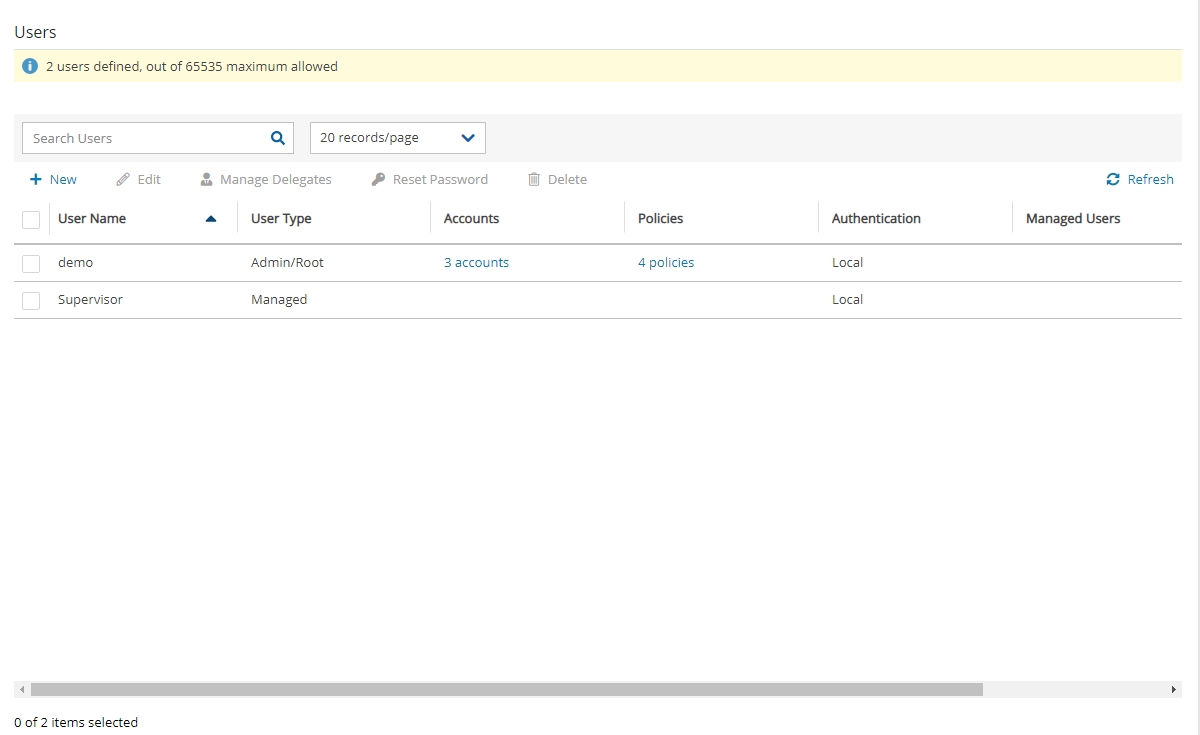Viewport: 1200px width, 735px height.
Task: Open the 20 records/page dropdown
Action: 397,138
